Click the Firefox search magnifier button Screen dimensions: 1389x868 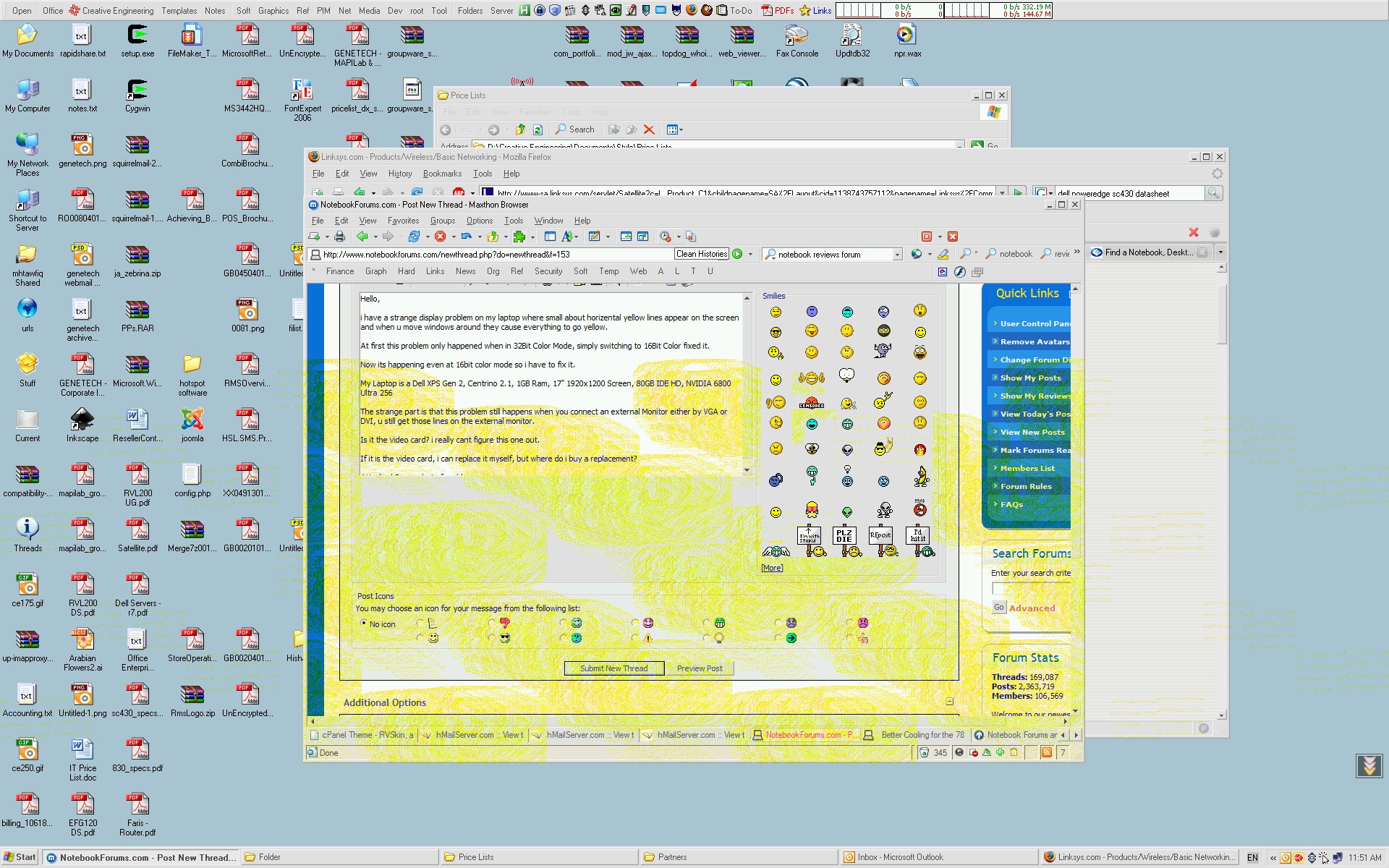(1213, 193)
